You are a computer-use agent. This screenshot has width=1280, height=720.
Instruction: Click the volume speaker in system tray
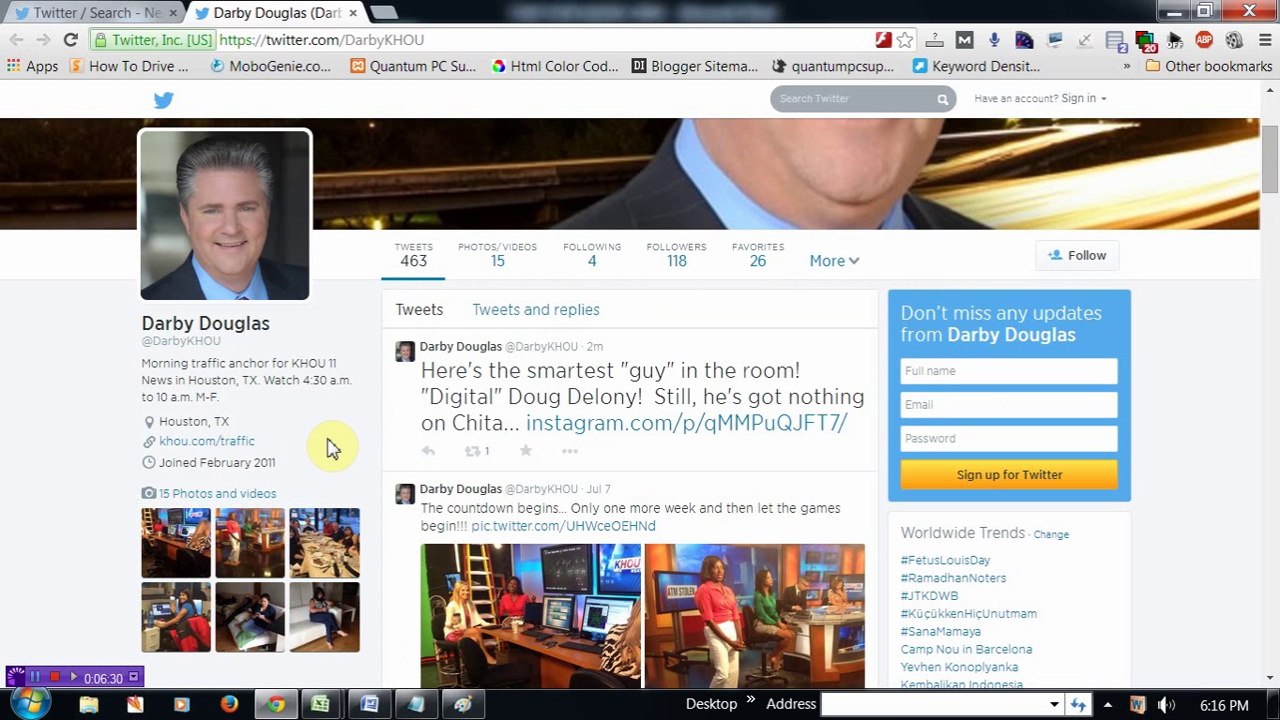click(1166, 705)
